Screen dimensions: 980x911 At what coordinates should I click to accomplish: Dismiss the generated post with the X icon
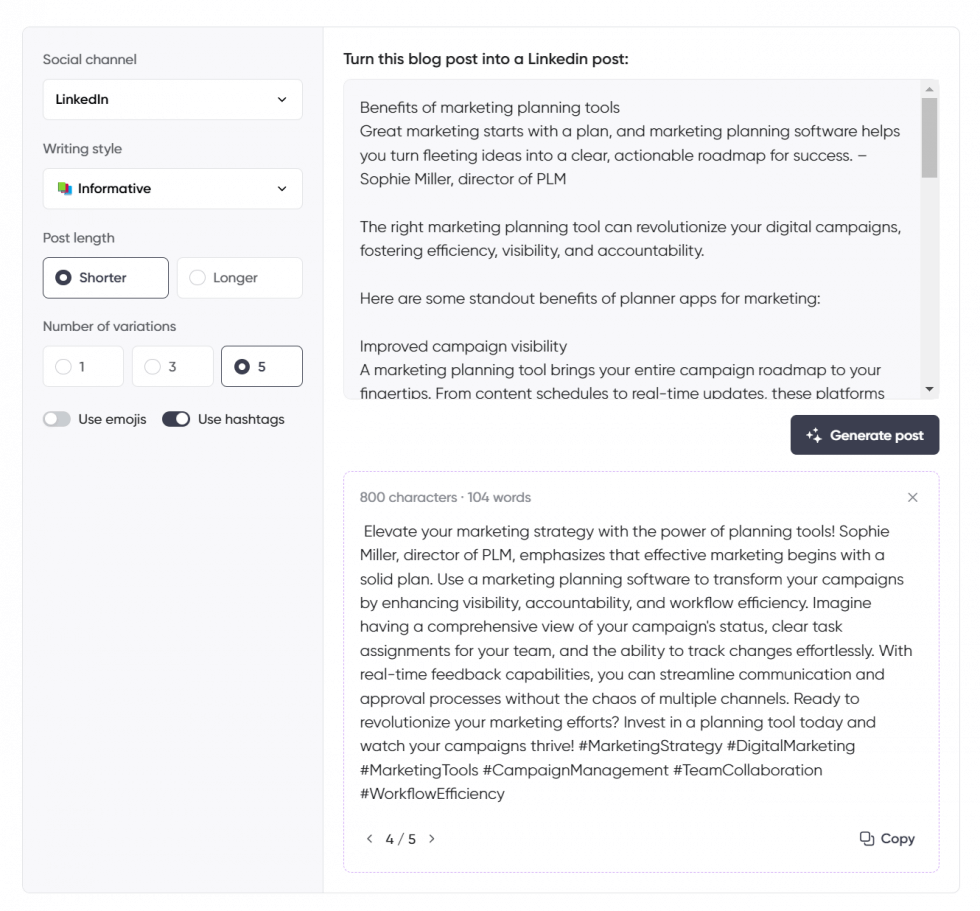click(x=913, y=497)
